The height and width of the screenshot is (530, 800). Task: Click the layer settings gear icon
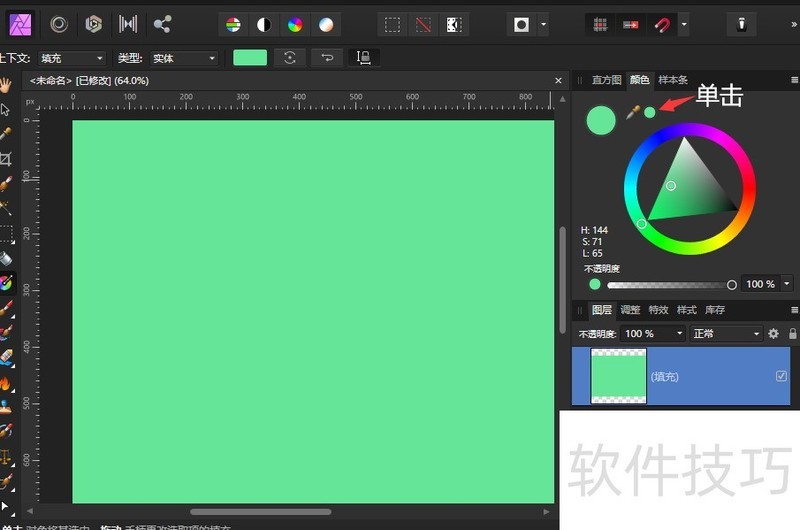773,334
